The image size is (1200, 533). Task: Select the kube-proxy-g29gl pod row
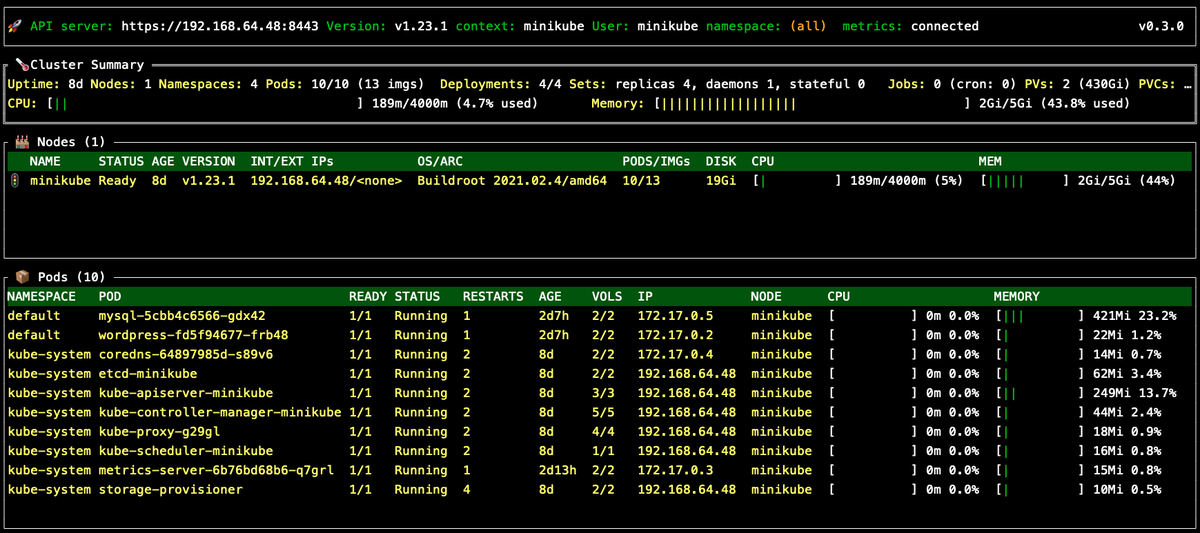click(x=600, y=432)
